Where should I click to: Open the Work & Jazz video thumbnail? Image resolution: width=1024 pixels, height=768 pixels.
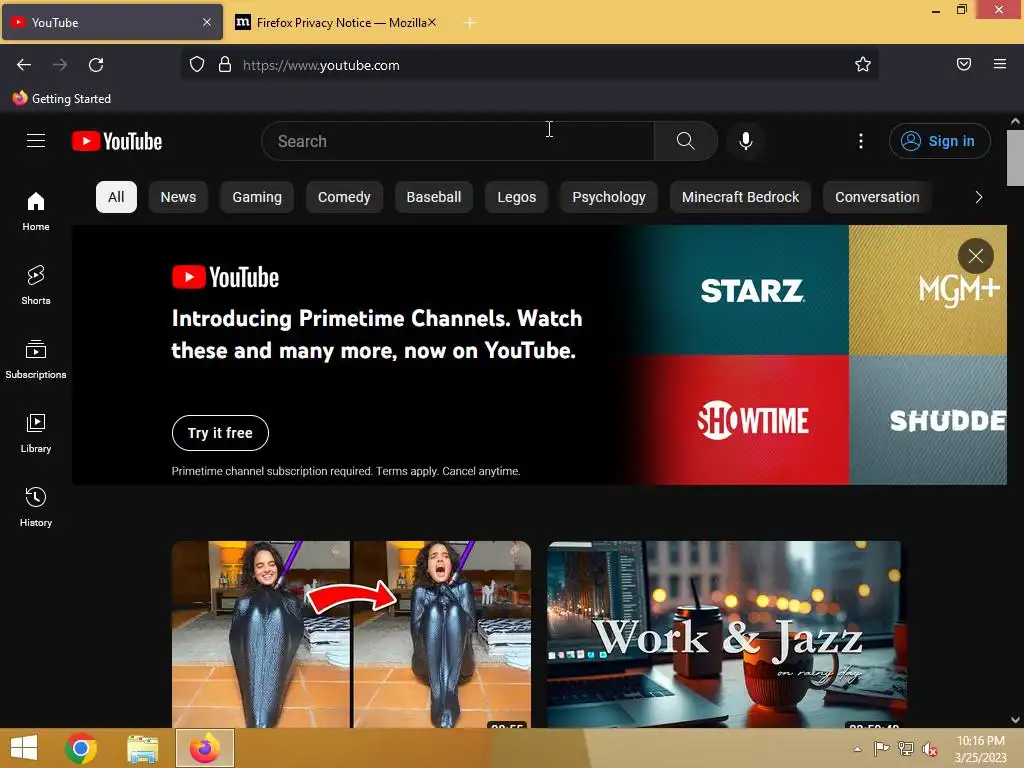pyautogui.click(x=727, y=634)
